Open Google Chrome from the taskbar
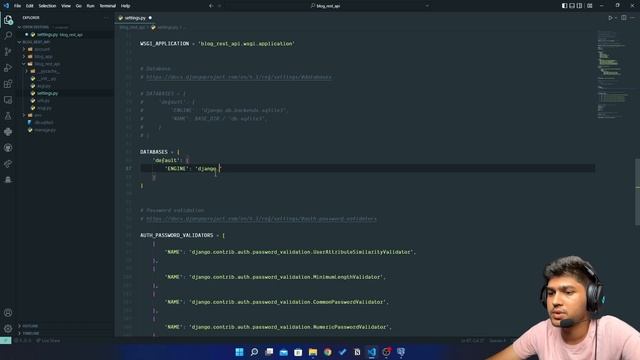Screen dimensions: 640x360 328,352
